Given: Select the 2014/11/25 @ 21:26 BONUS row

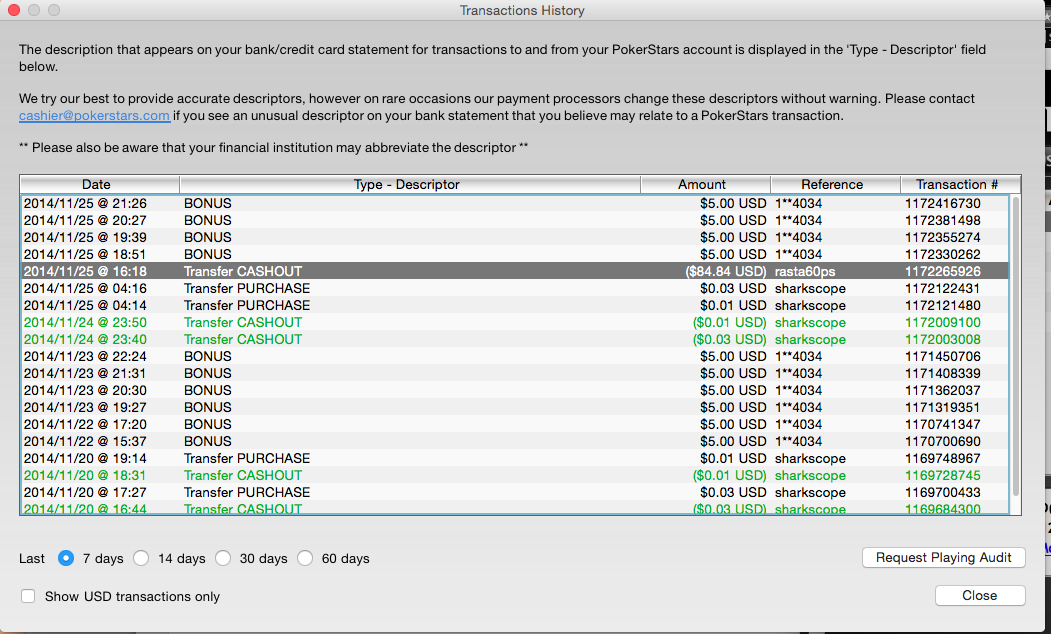Looking at the screenshot, I should (x=515, y=203).
